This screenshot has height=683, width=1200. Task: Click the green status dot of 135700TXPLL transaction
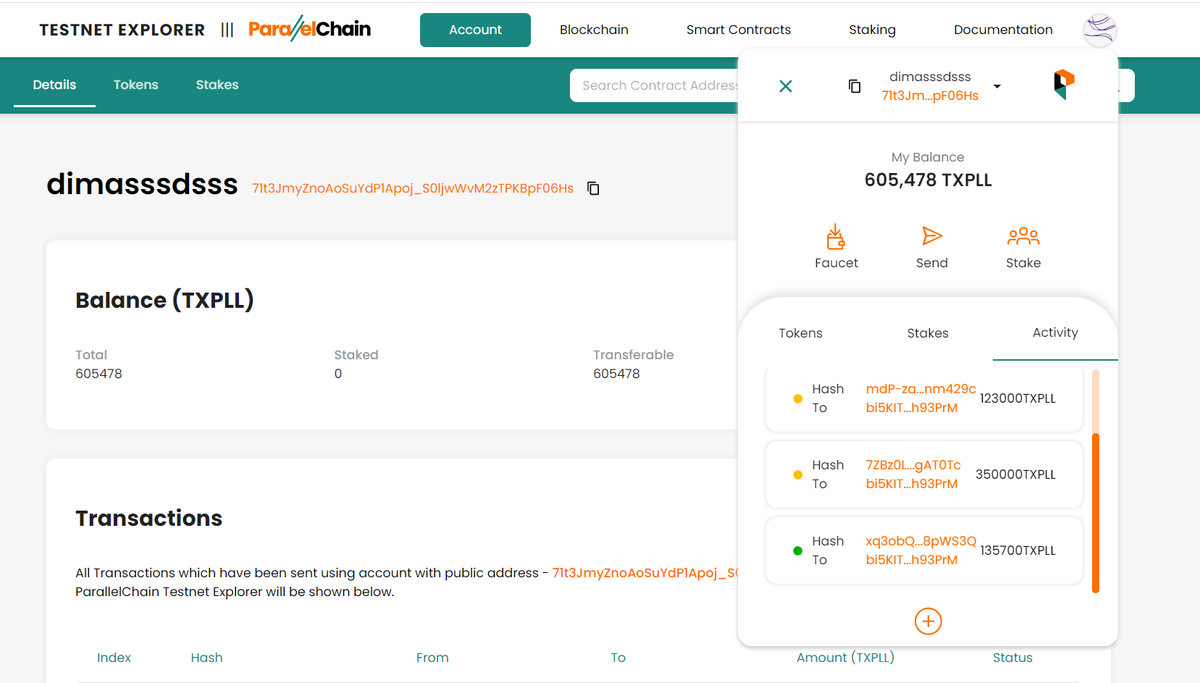(x=797, y=551)
